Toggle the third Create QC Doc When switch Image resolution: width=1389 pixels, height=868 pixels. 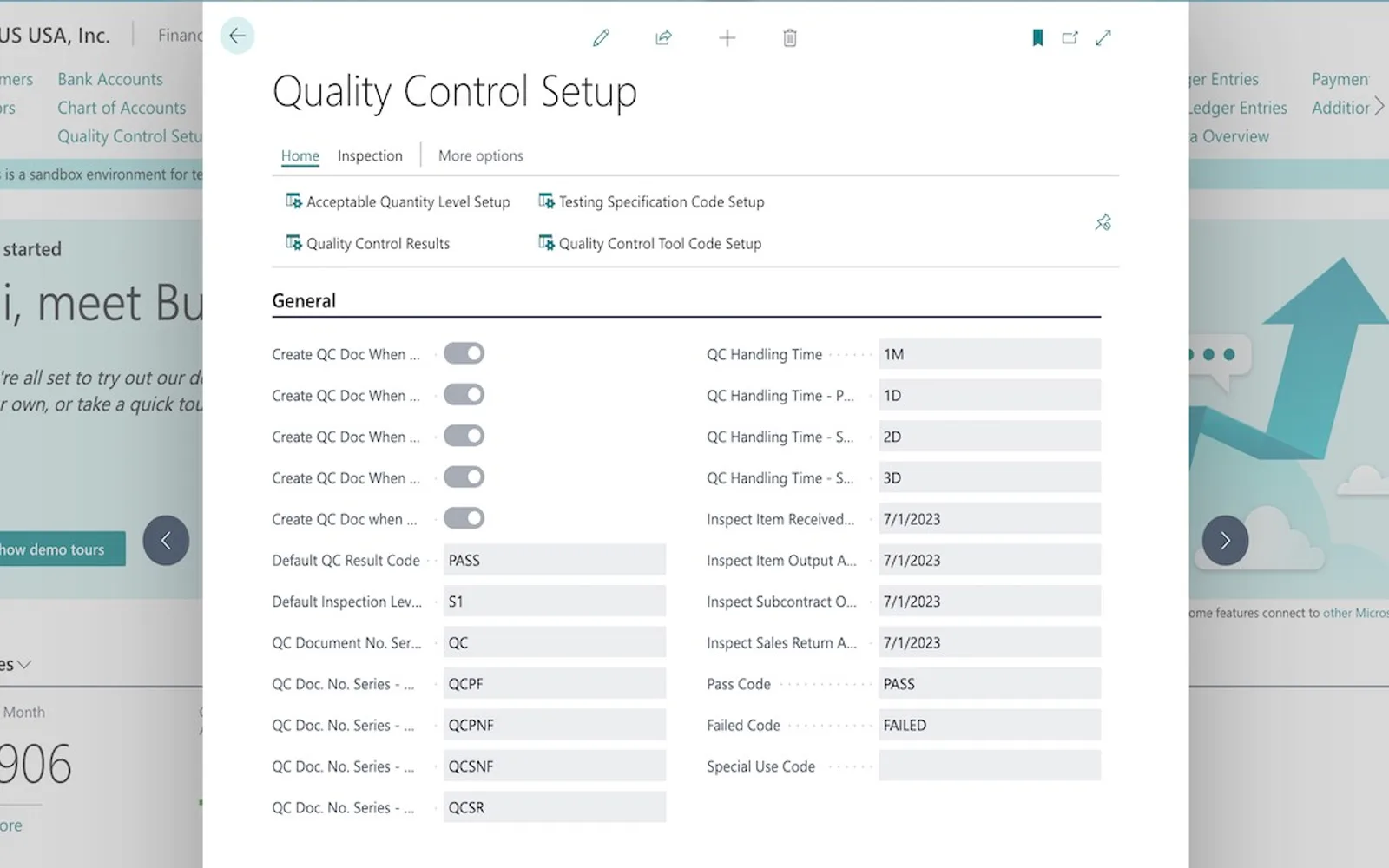tap(464, 436)
